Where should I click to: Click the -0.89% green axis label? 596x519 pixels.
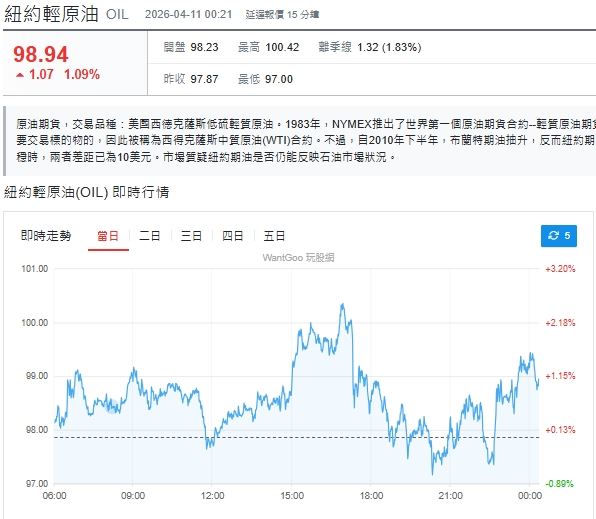coord(560,484)
